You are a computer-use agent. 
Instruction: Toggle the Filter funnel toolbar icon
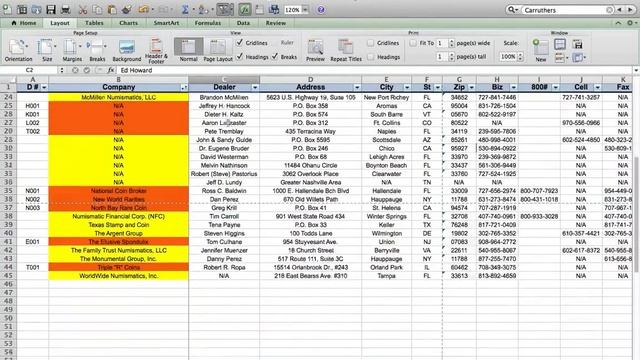225,9
